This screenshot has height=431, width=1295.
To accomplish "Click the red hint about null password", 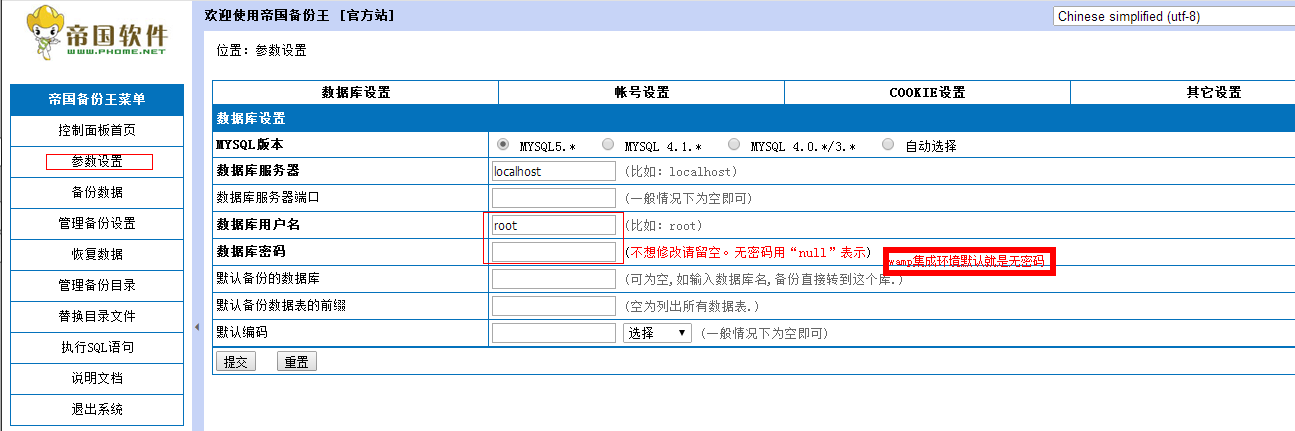I will pyautogui.click(x=747, y=252).
